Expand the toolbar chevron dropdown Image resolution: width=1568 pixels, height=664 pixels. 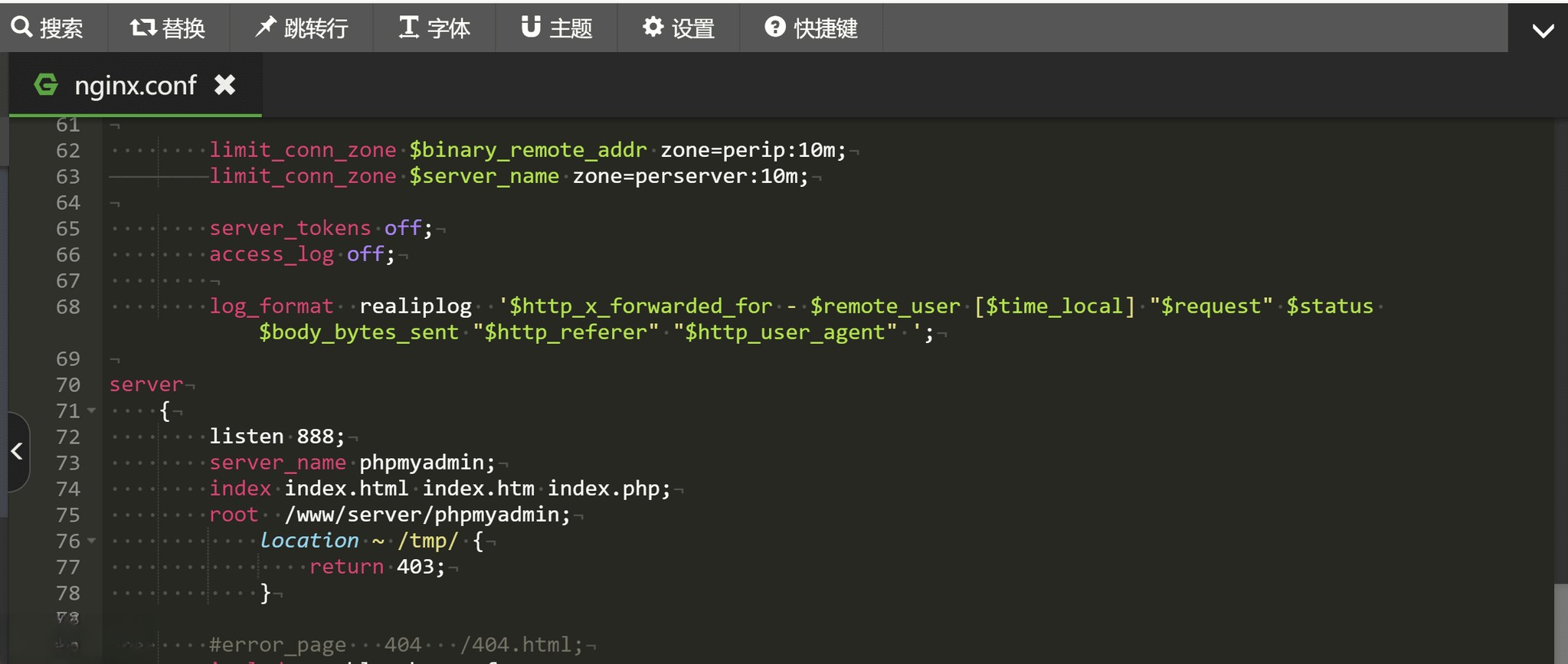click(1542, 30)
